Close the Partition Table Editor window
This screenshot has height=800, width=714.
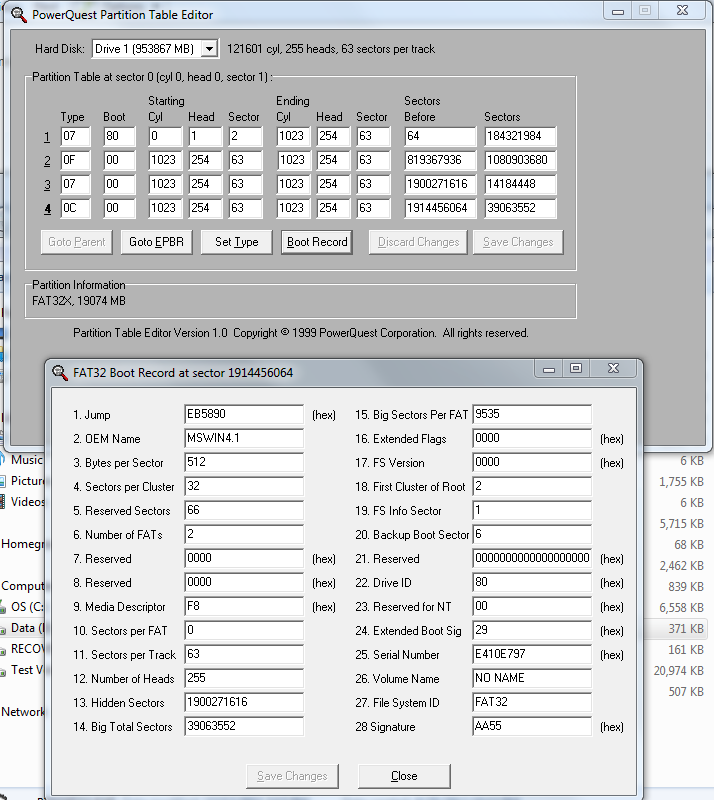point(680,11)
